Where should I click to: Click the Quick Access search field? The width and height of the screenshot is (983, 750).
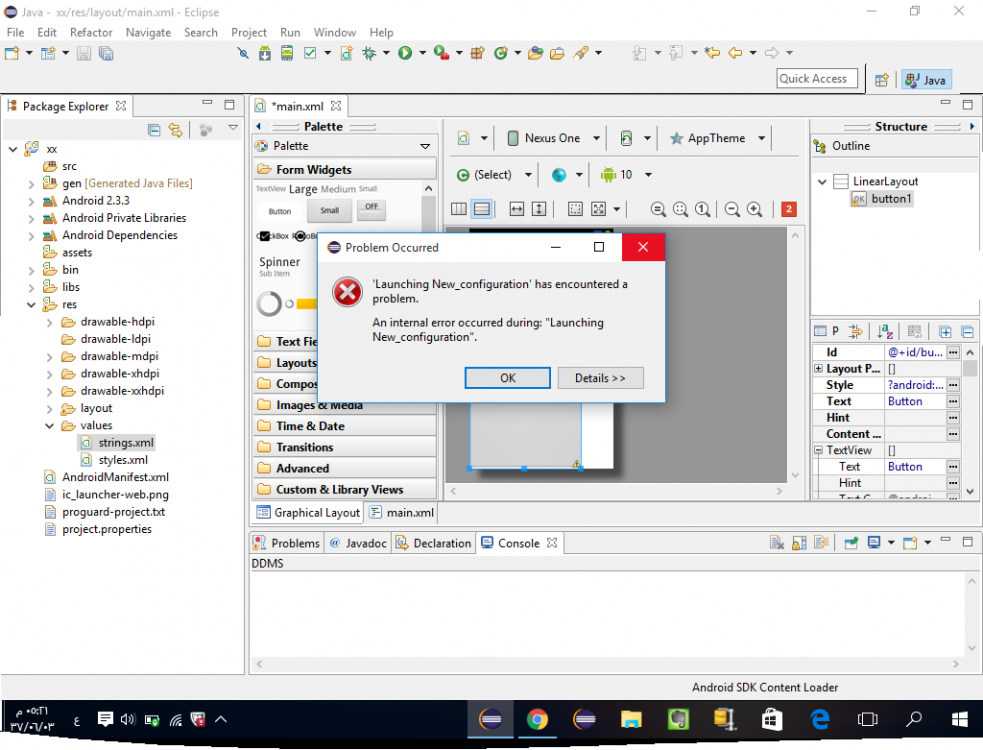point(817,79)
